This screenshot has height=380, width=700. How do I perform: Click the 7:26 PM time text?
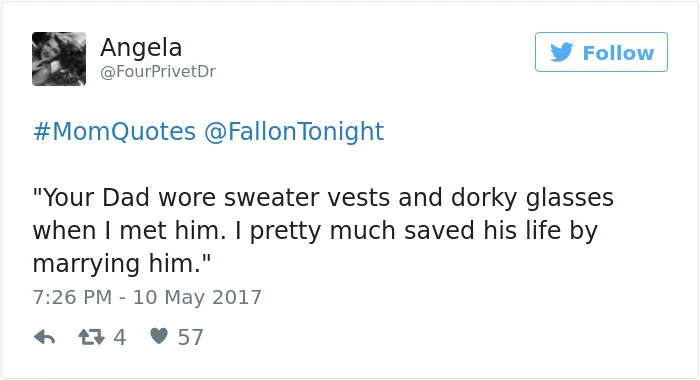point(72,297)
